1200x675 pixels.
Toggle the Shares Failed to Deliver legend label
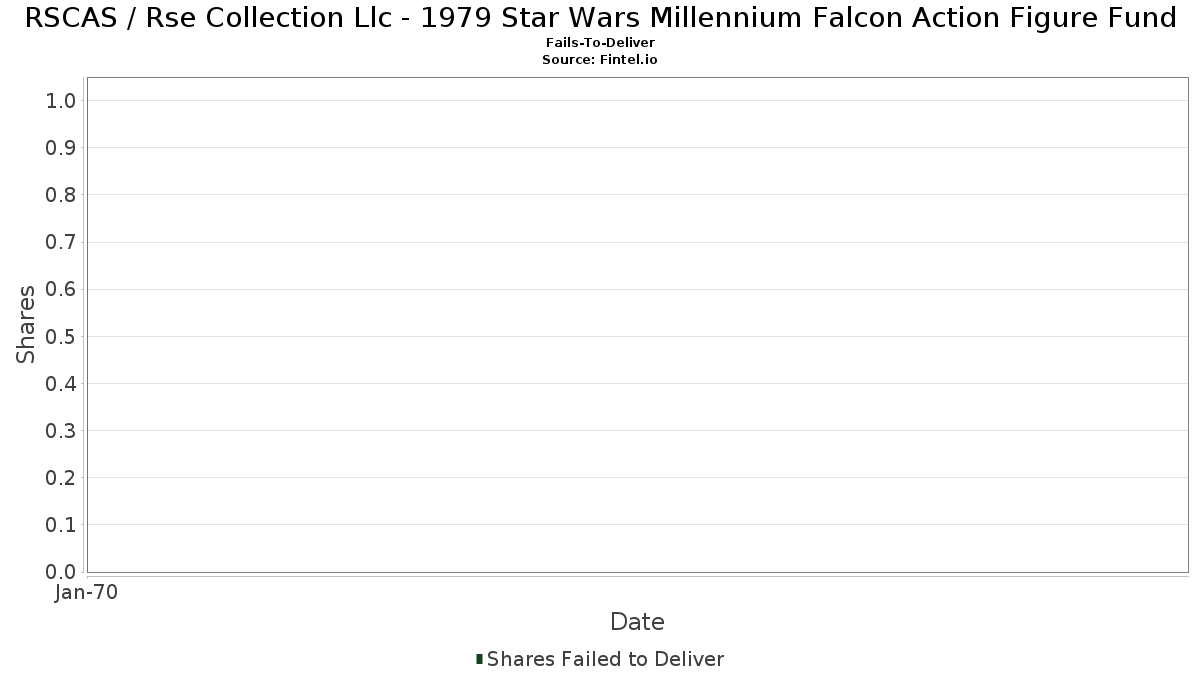tap(605, 659)
